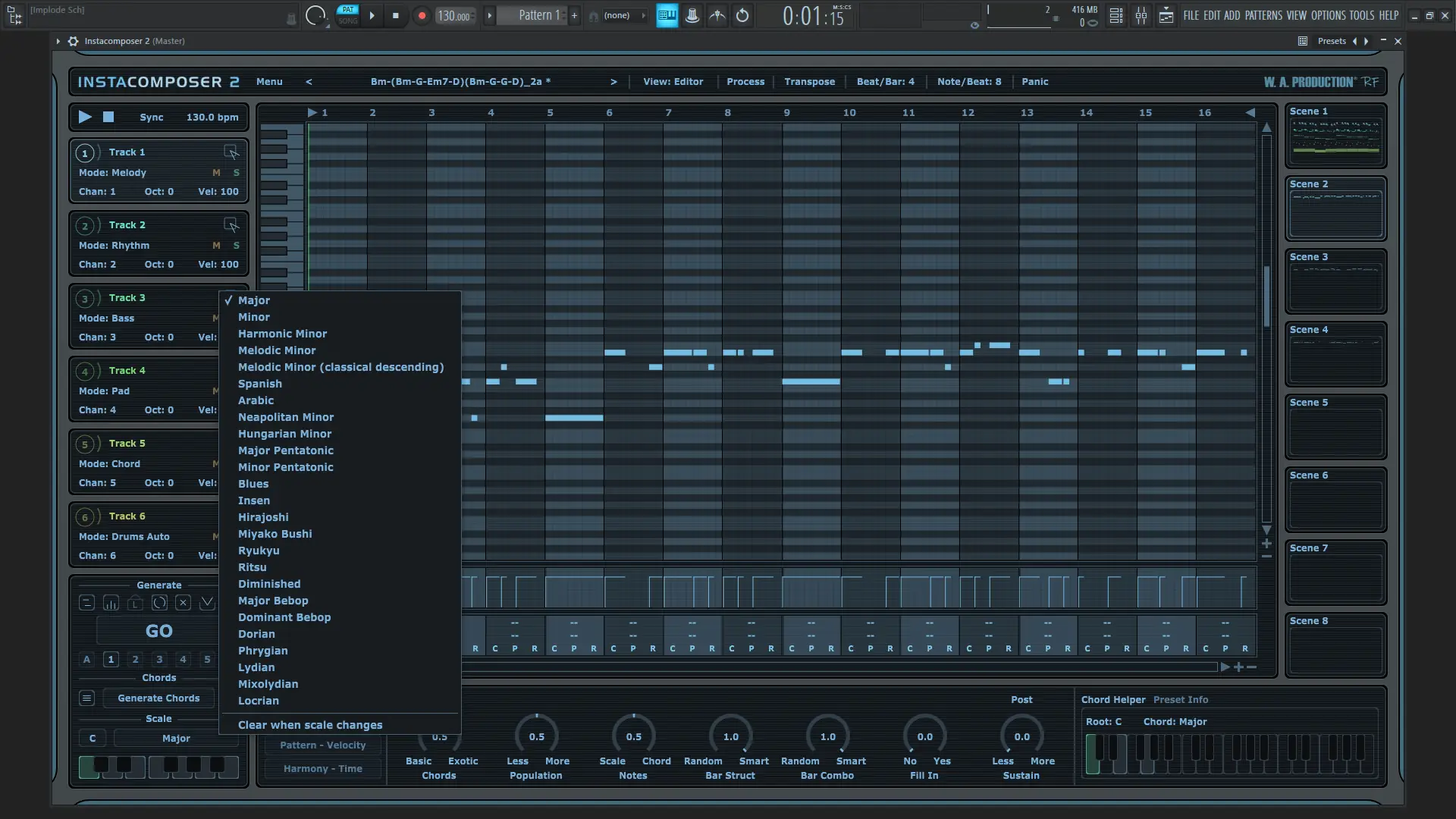Select Harmonic Minor from scale list
This screenshot has width=1456, height=819.
[x=282, y=334]
